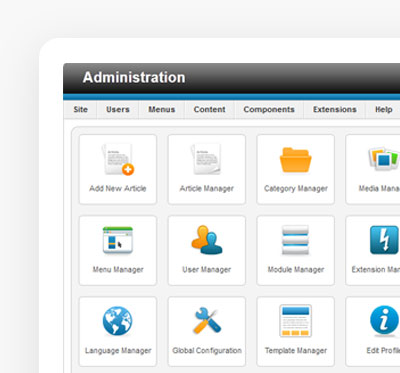Open the Extension Manager lightning icon
This screenshot has width=400, height=373.
pyautogui.click(x=384, y=240)
